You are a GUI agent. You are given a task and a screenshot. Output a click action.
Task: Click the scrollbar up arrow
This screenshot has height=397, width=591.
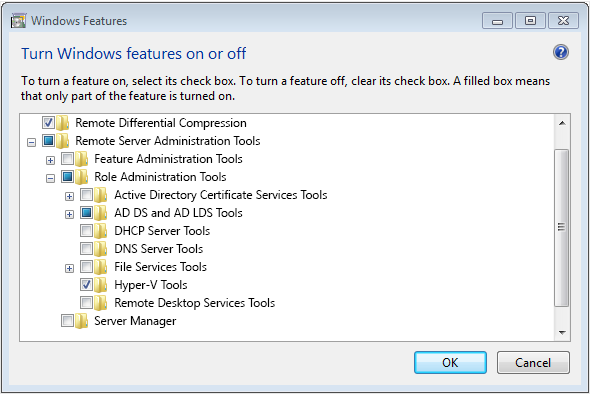[562, 123]
